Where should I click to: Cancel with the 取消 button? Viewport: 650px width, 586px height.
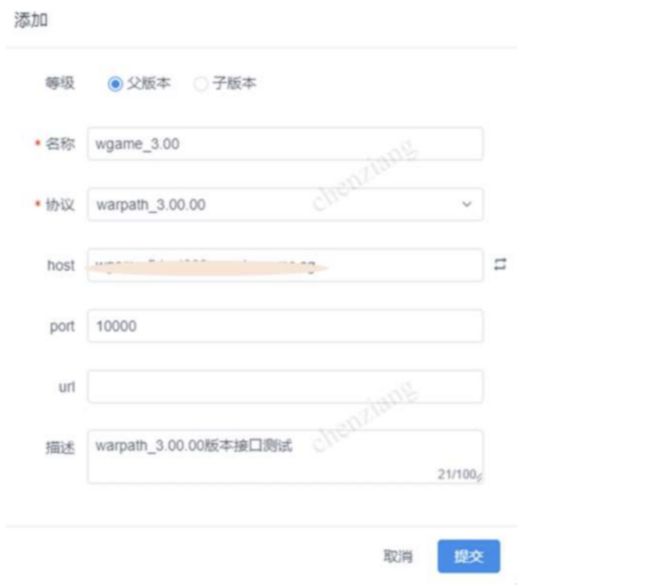(x=398, y=556)
